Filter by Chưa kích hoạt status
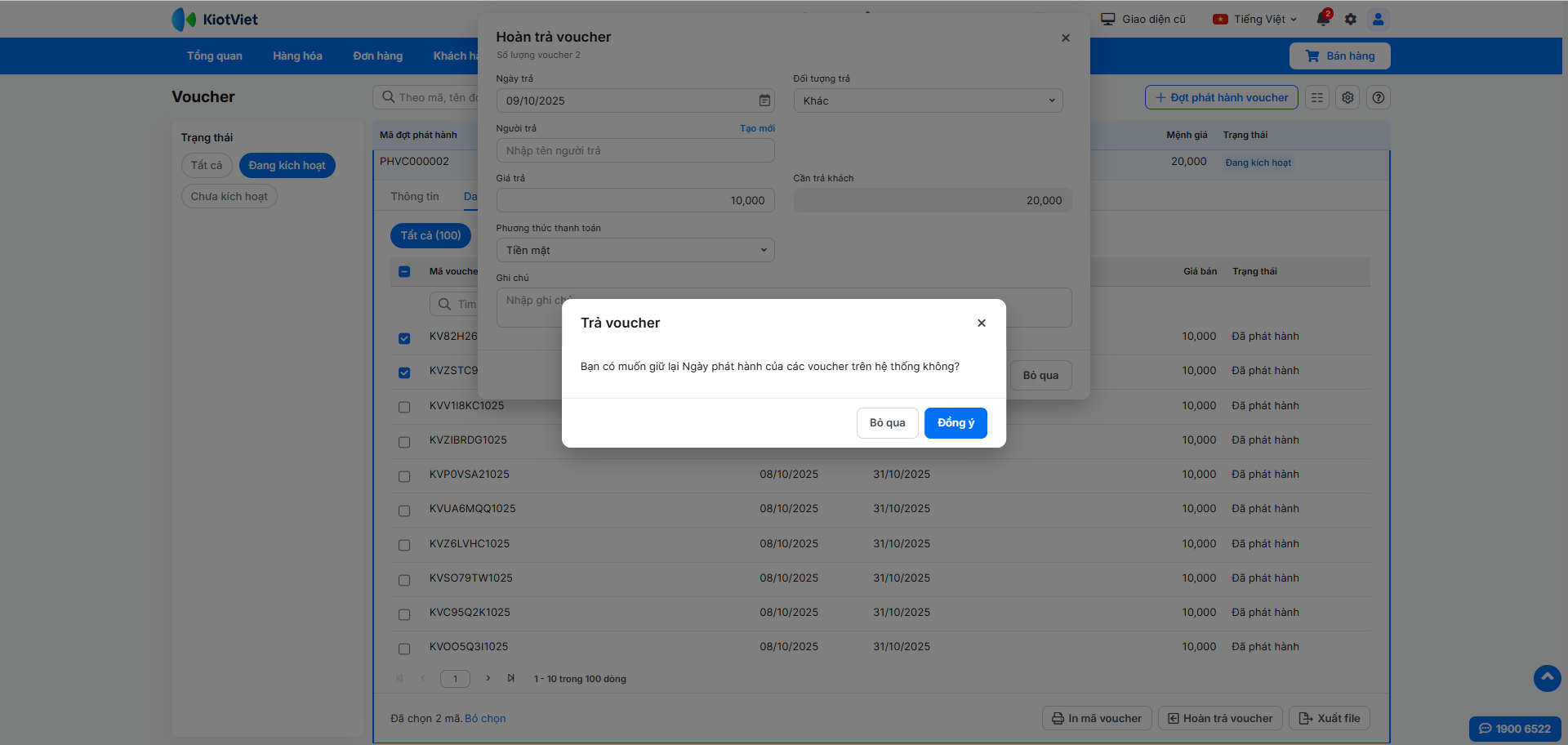 coord(229,196)
